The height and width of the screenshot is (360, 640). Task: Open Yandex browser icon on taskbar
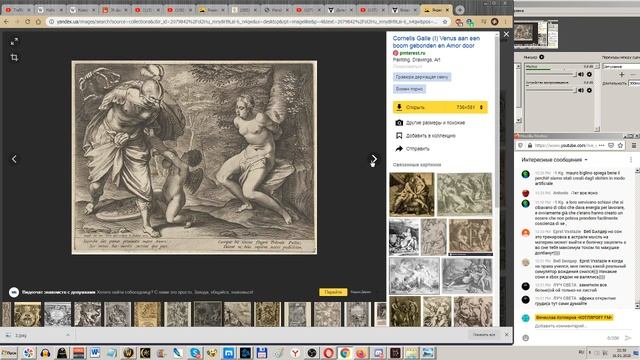click(295, 352)
